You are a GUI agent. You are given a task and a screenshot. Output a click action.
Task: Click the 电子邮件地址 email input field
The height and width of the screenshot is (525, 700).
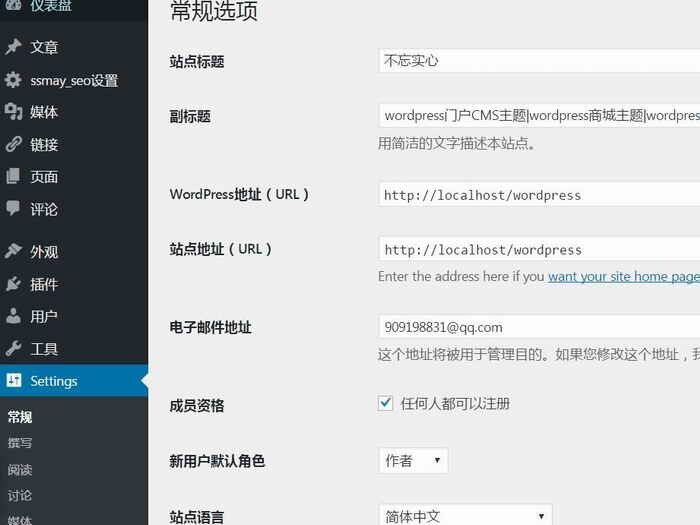[540, 327]
